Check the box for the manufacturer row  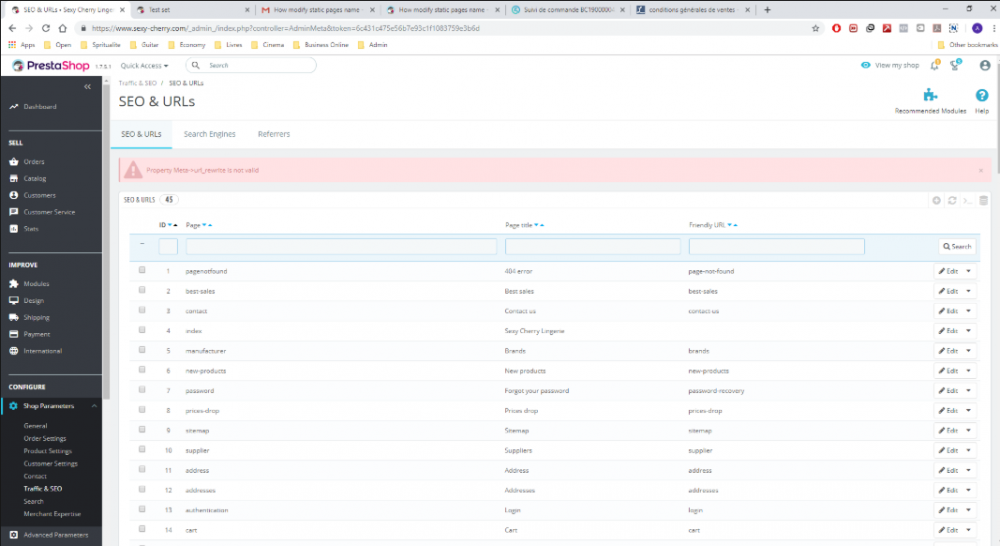click(142, 350)
